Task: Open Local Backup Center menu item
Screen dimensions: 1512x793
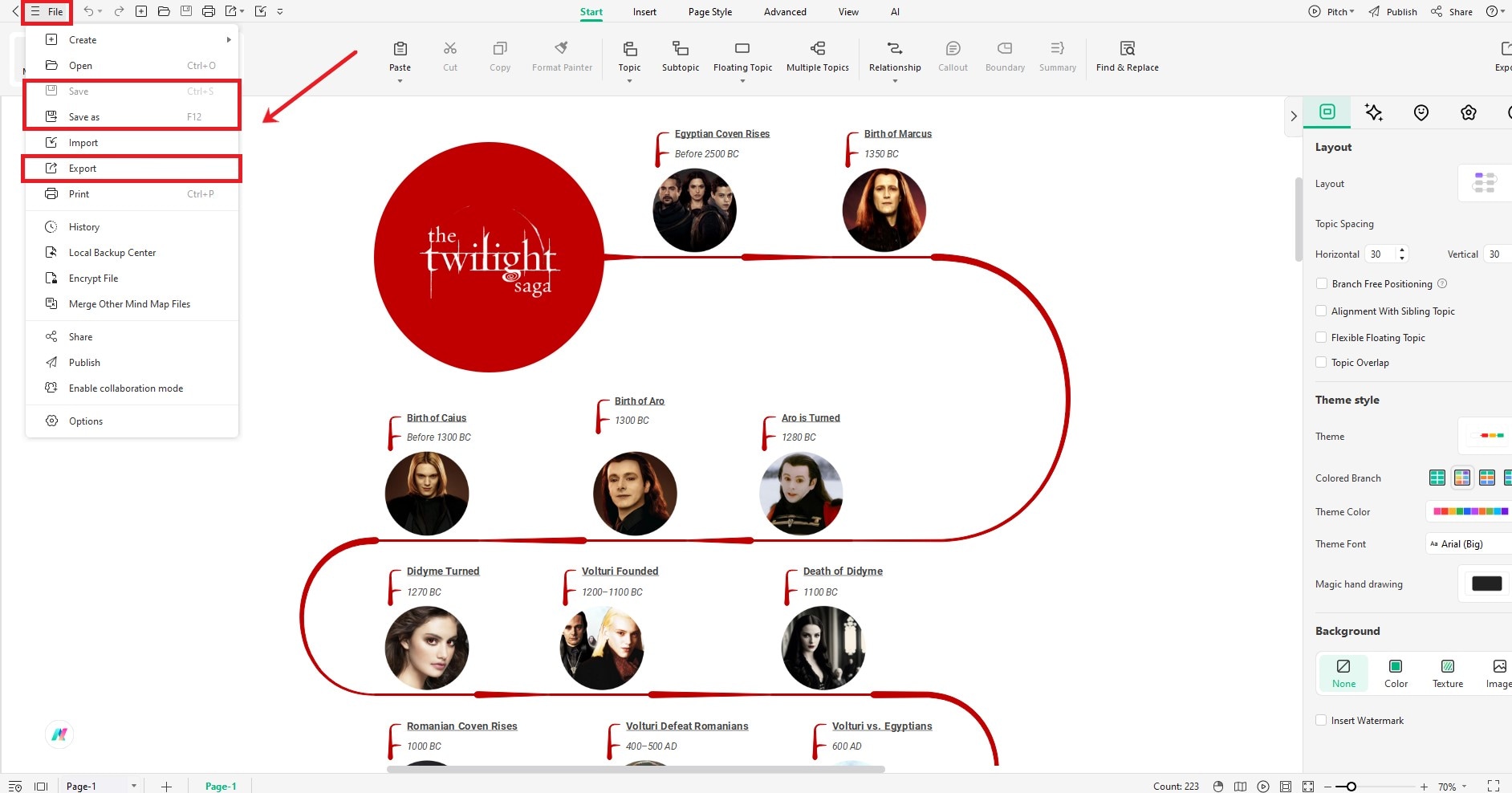Action: [132, 253]
